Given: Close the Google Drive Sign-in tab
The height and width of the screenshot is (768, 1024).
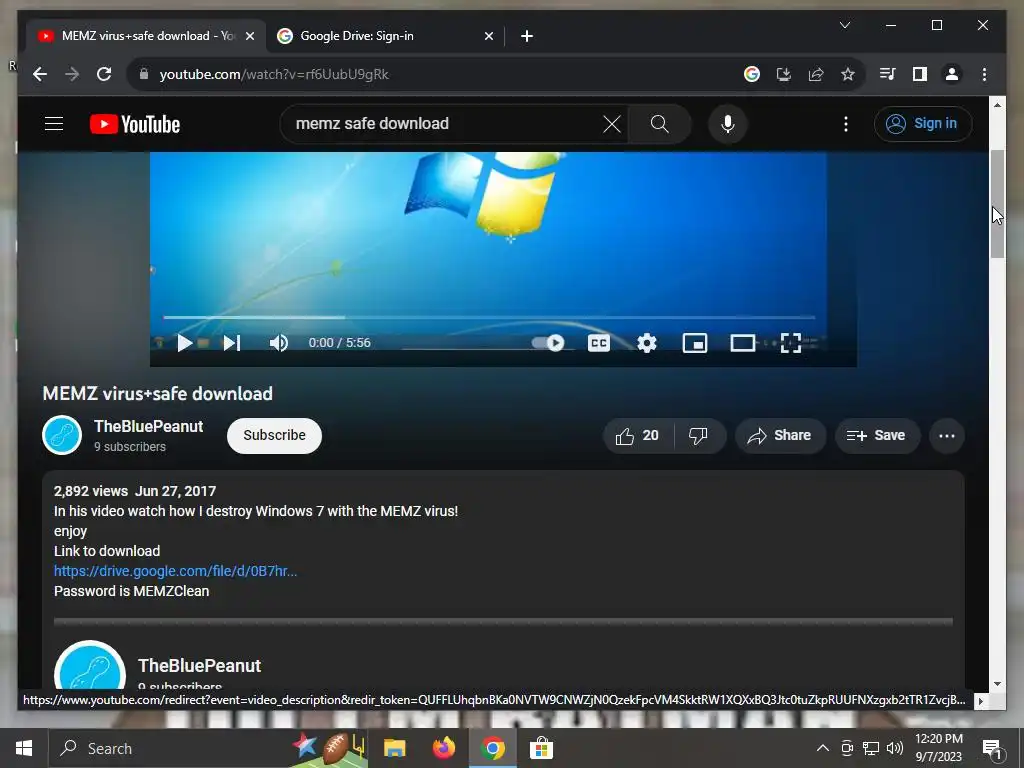Looking at the screenshot, I should (x=488, y=36).
